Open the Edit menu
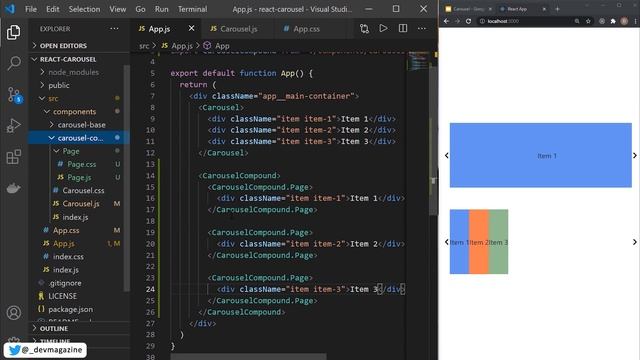Screen dimensions: 640x360 [53, 9]
